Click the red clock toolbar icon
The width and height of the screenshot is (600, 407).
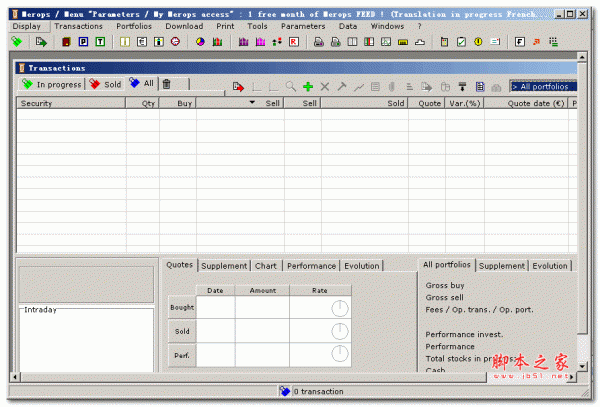(x=175, y=41)
